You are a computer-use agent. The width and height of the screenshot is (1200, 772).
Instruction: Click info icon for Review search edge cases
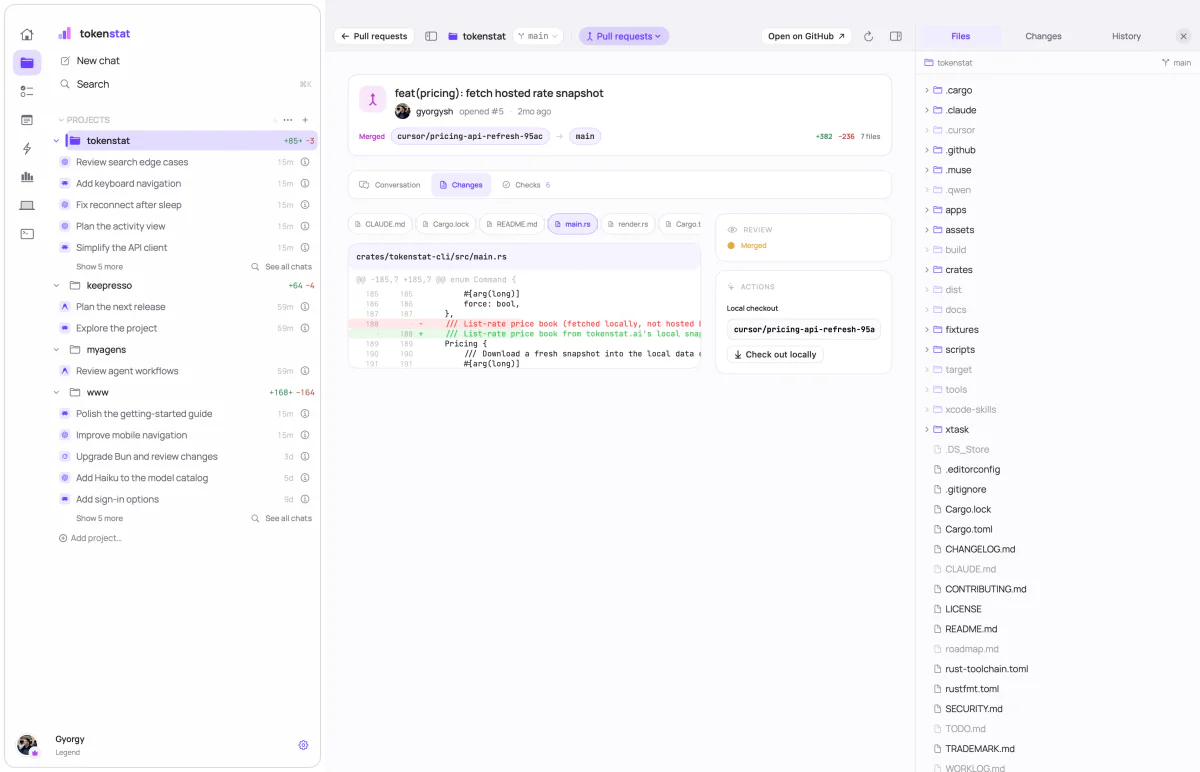click(x=305, y=162)
